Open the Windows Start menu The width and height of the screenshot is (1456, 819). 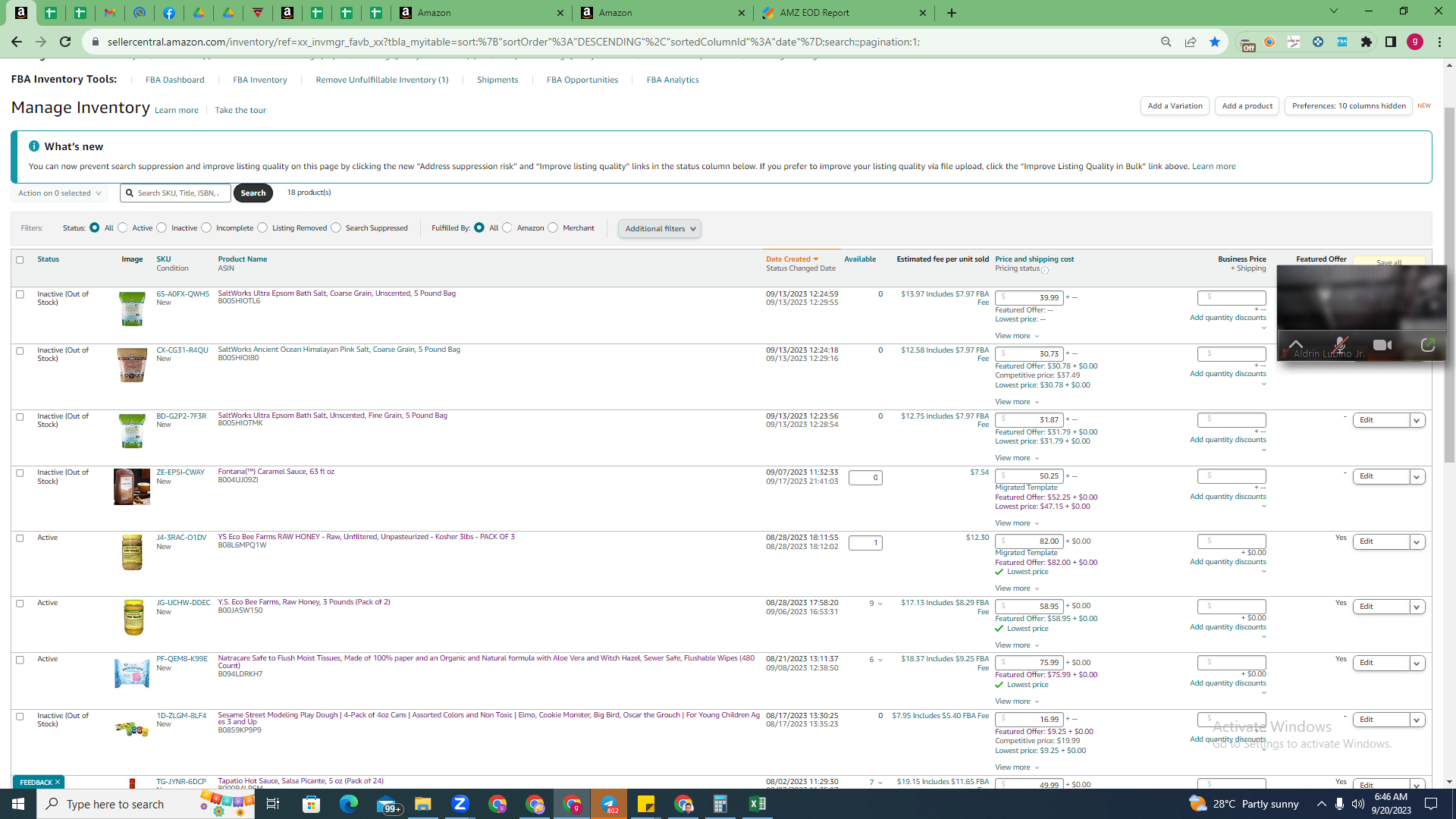pyautogui.click(x=18, y=804)
